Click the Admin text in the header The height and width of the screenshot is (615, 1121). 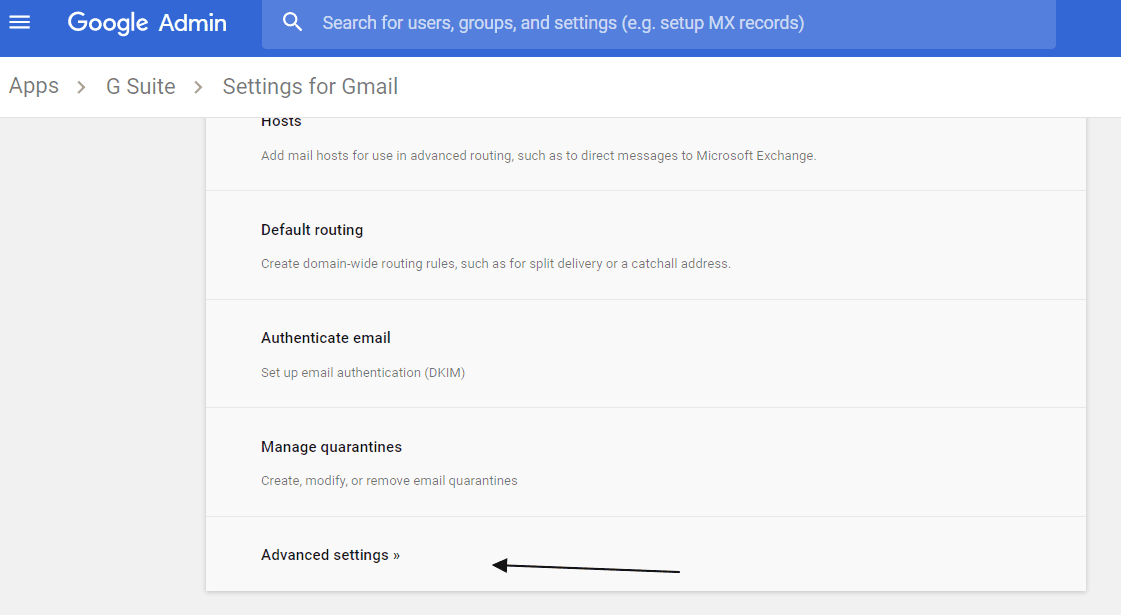[x=196, y=23]
